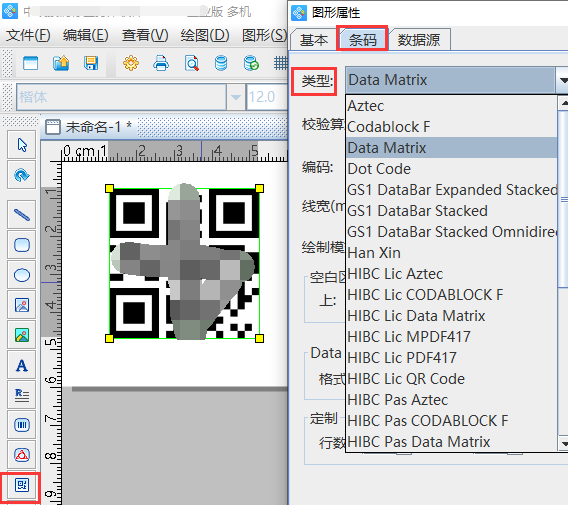Select the green landscape image tool

click(x=22, y=335)
